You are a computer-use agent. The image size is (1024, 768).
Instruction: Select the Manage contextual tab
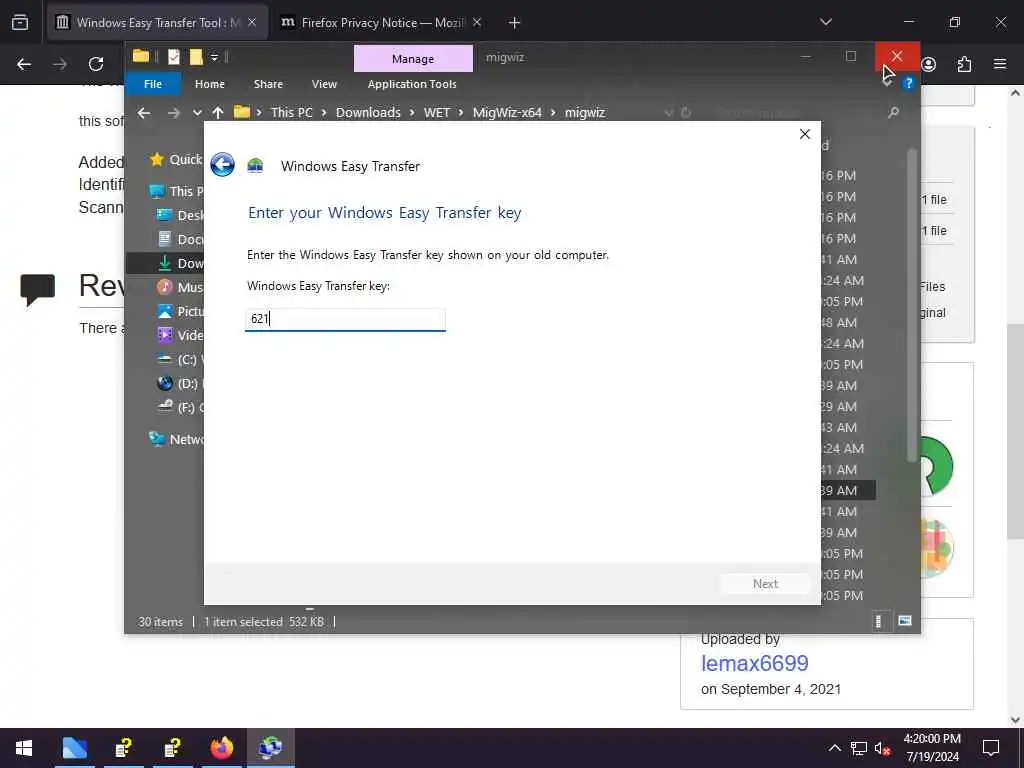pos(413,59)
